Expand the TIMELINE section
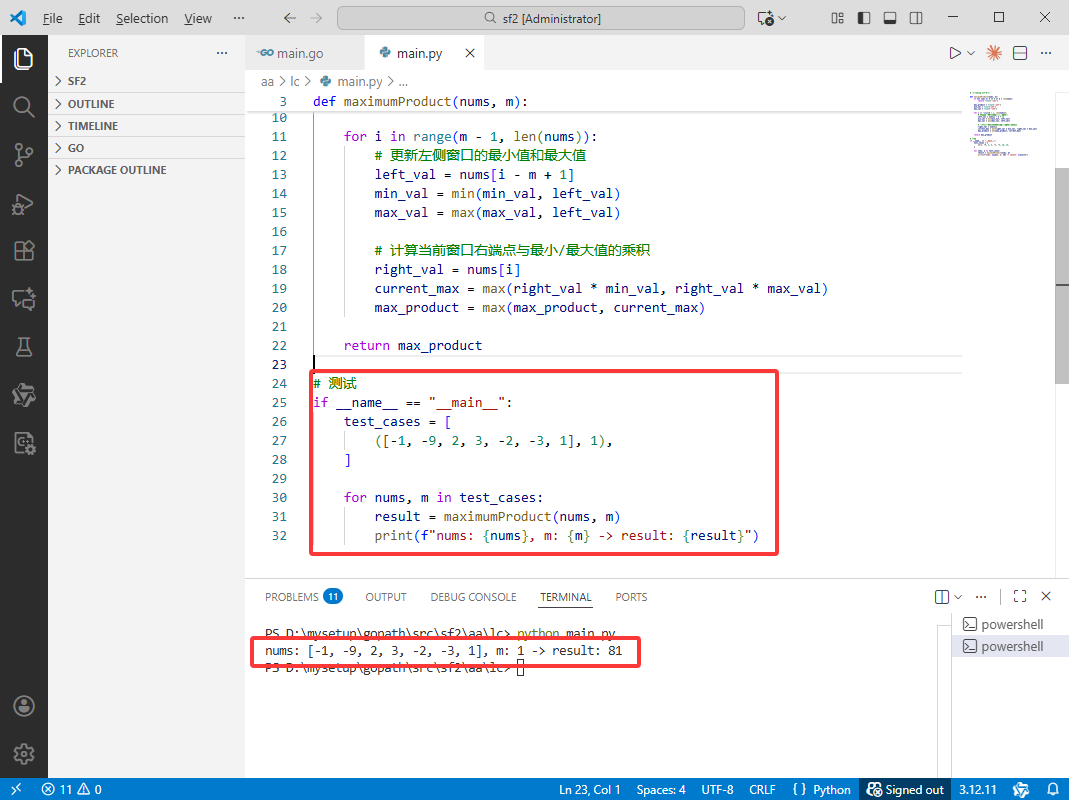 coord(147,125)
